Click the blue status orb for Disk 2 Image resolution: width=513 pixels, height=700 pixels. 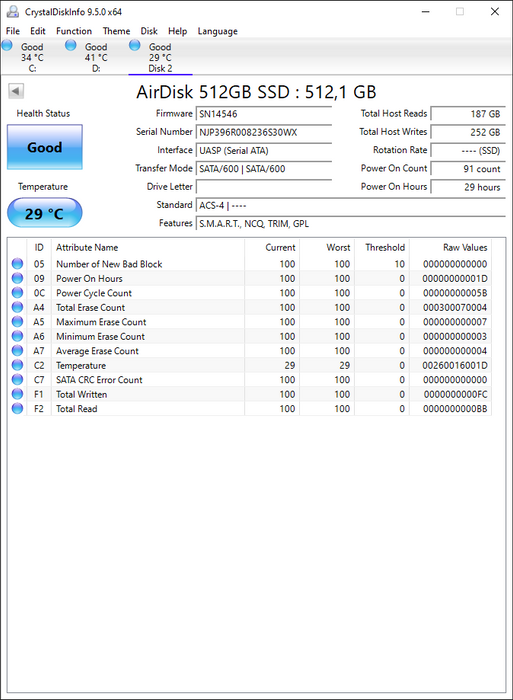coord(134,45)
